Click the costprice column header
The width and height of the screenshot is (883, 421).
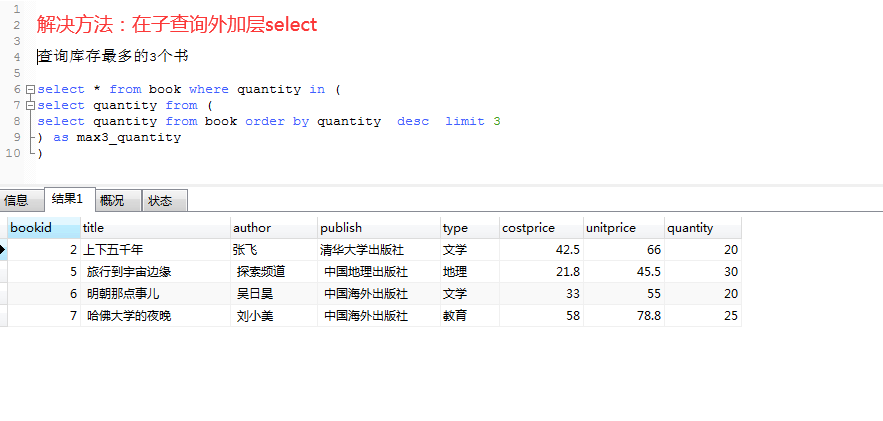[541, 228]
